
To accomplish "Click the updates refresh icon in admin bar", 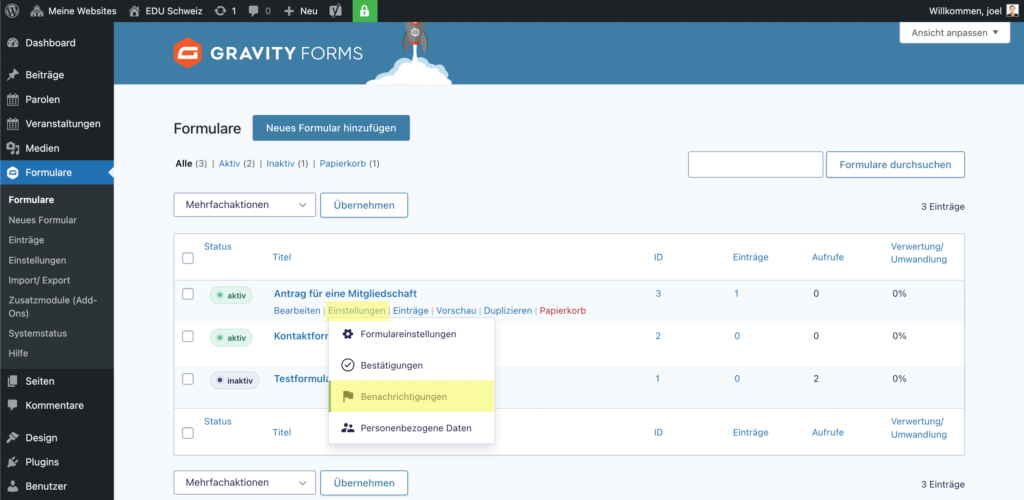I will click(x=220, y=11).
